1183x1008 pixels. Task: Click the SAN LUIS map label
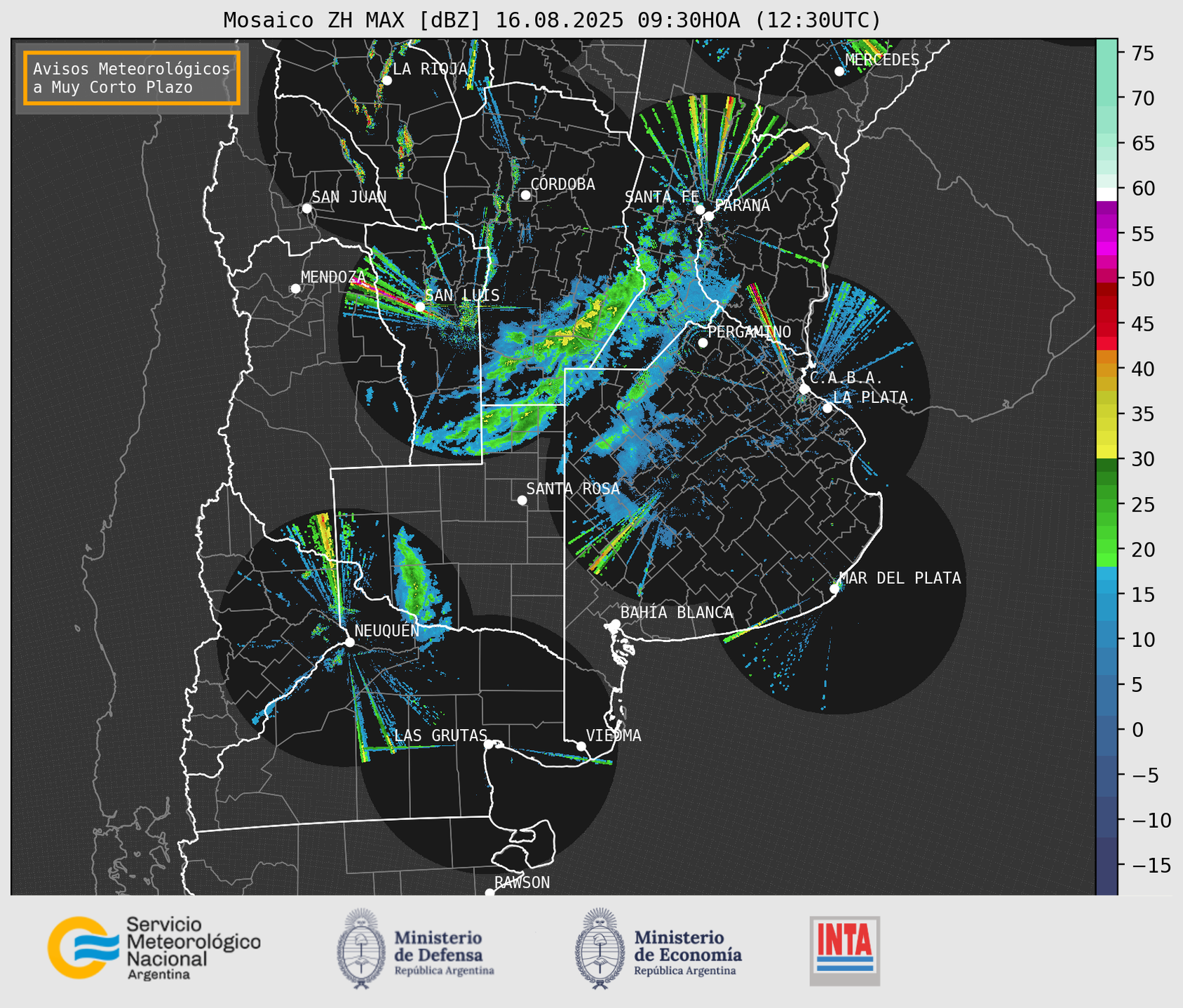point(462,295)
